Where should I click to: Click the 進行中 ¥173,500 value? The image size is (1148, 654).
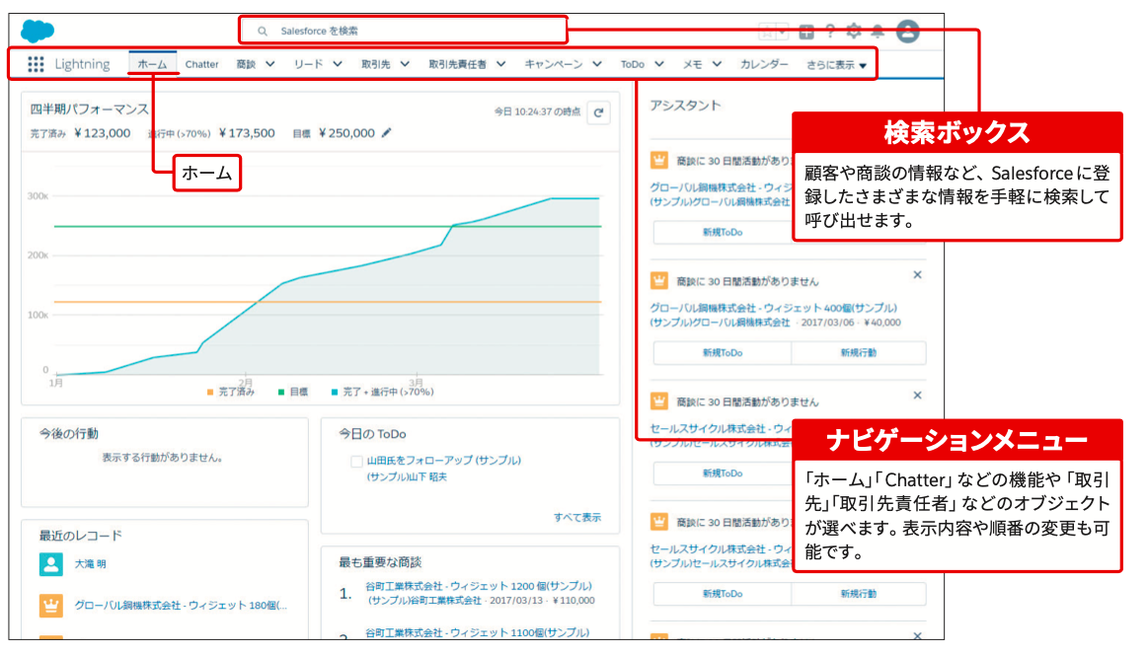[x=247, y=133]
